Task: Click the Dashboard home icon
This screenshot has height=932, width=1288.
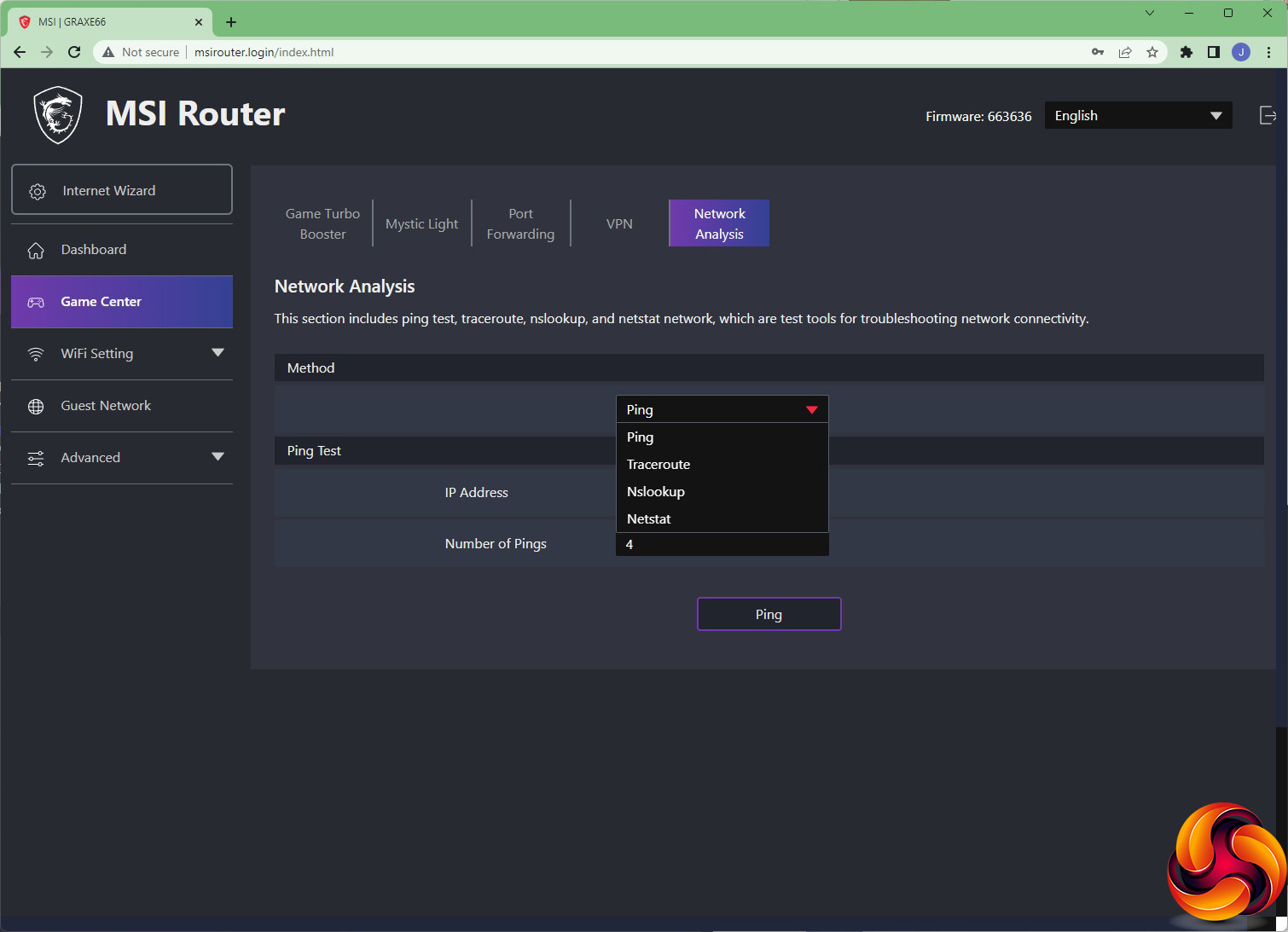Action: pos(36,250)
